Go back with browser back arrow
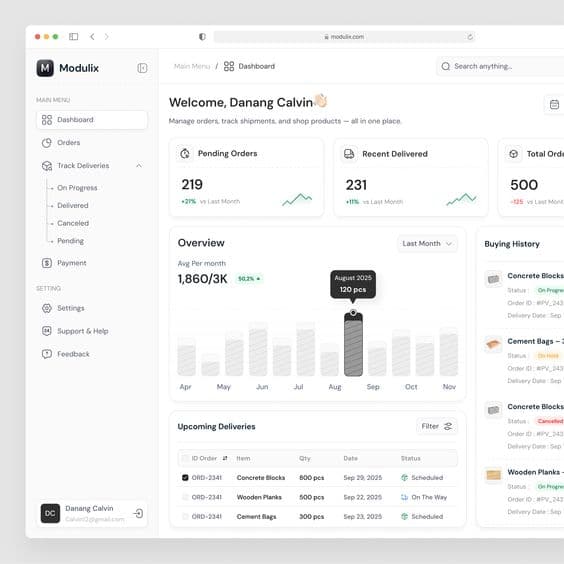This screenshot has height=564, width=564. 92,37
